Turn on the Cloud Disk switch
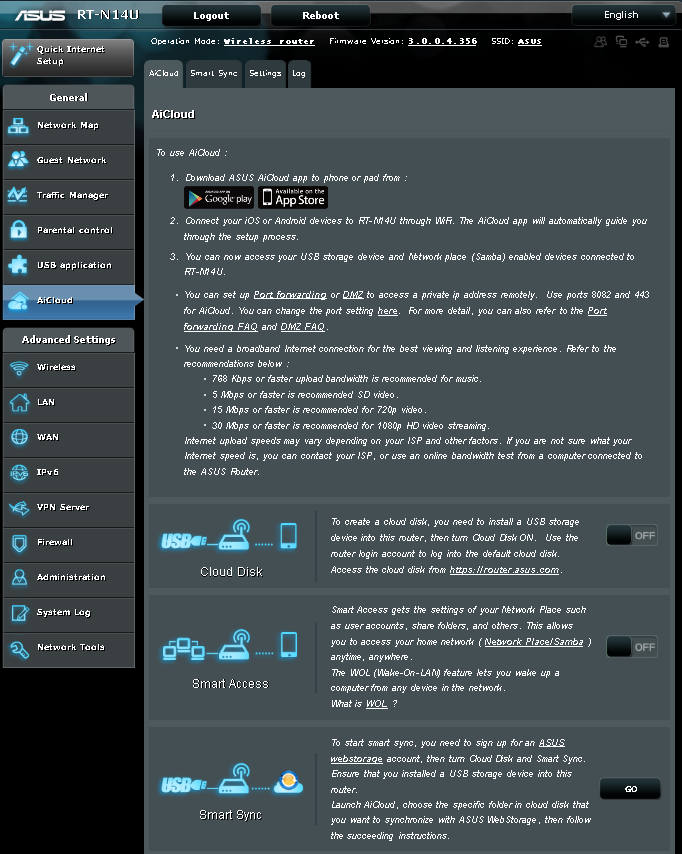 [x=632, y=535]
